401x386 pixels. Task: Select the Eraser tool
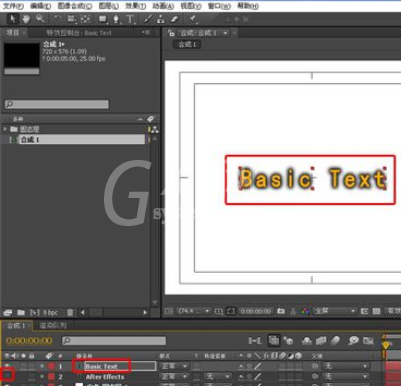point(174,19)
